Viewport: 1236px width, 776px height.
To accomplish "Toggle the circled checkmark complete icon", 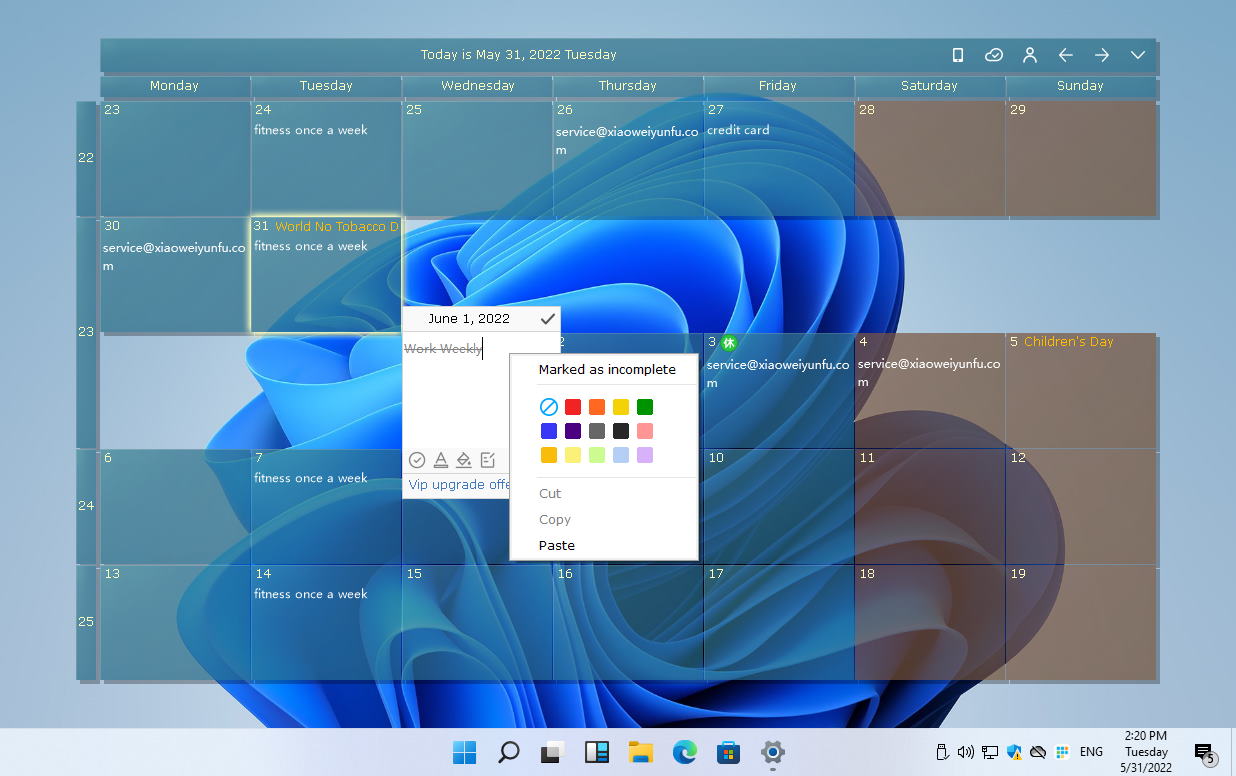I will click(417, 460).
